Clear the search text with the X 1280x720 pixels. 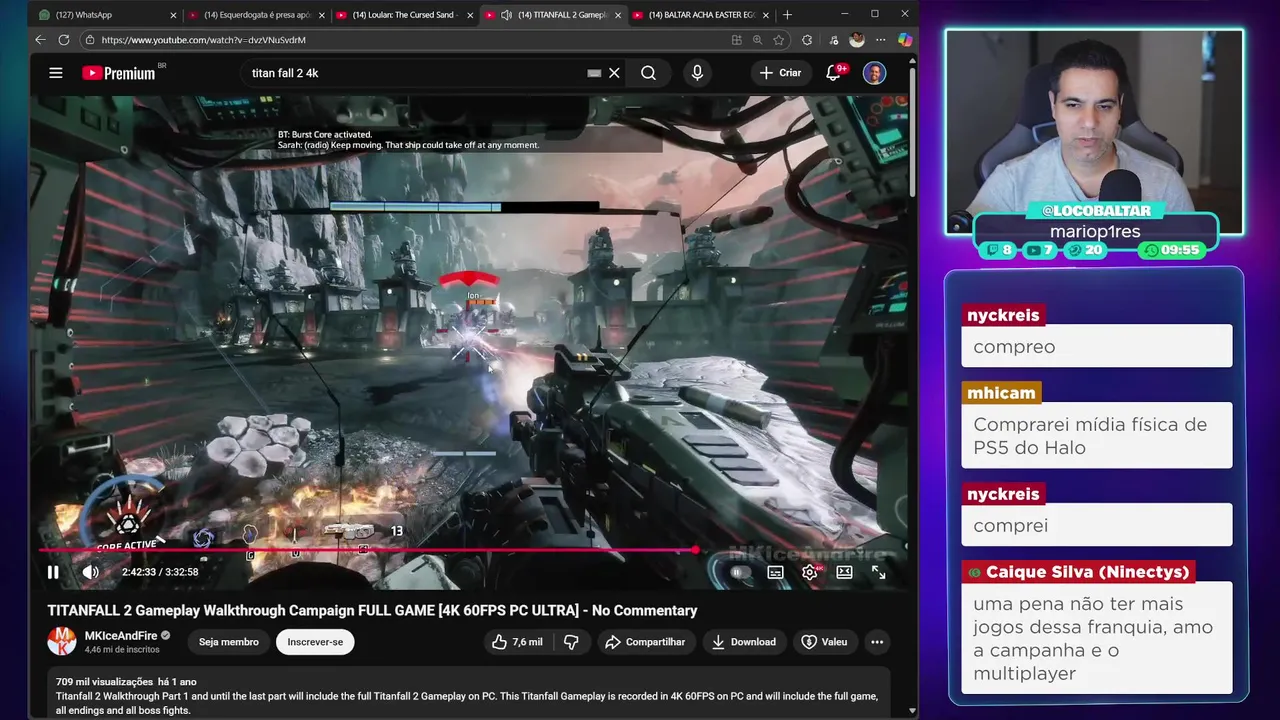pos(614,73)
